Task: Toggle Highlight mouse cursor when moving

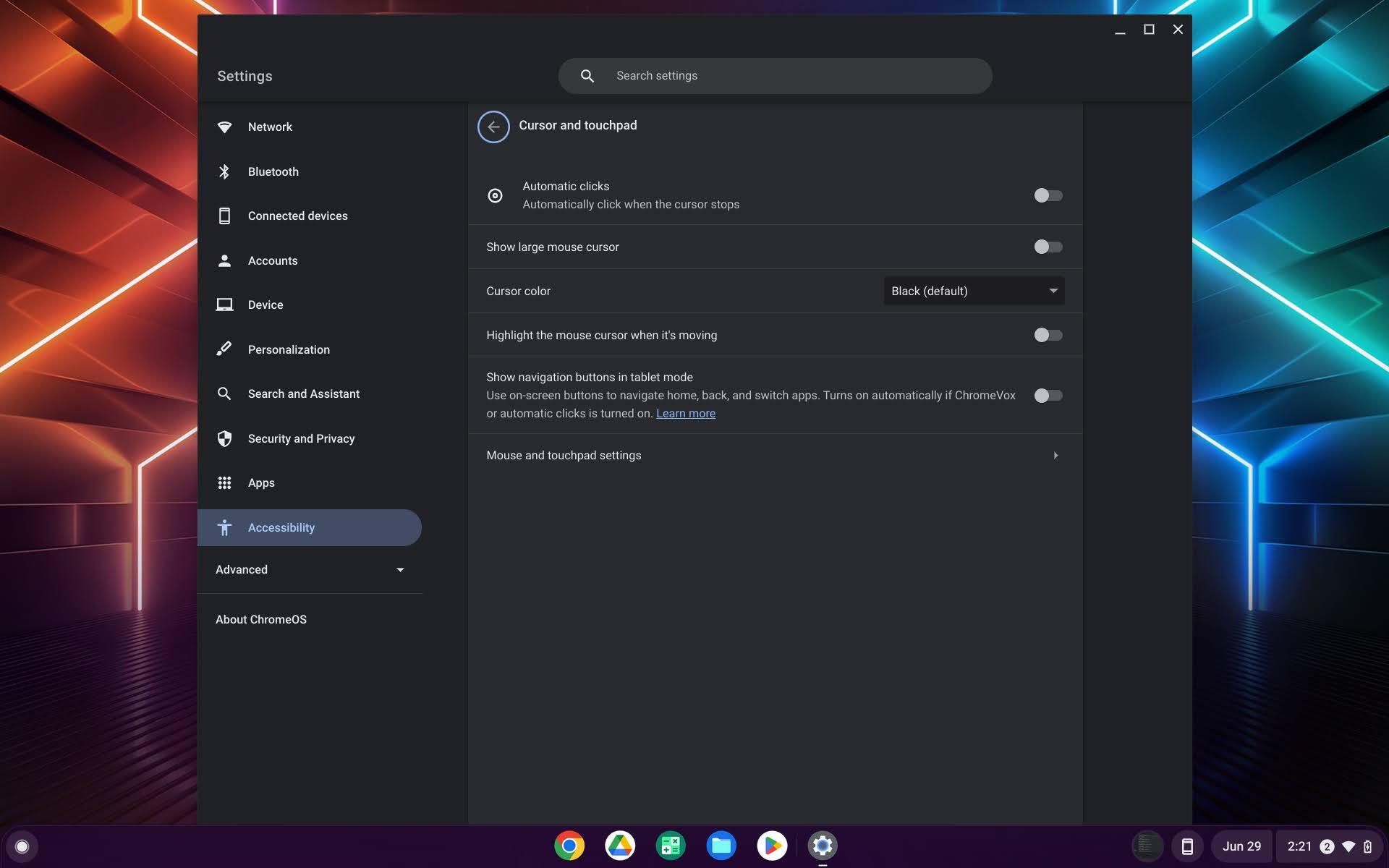Action: tap(1047, 334)
